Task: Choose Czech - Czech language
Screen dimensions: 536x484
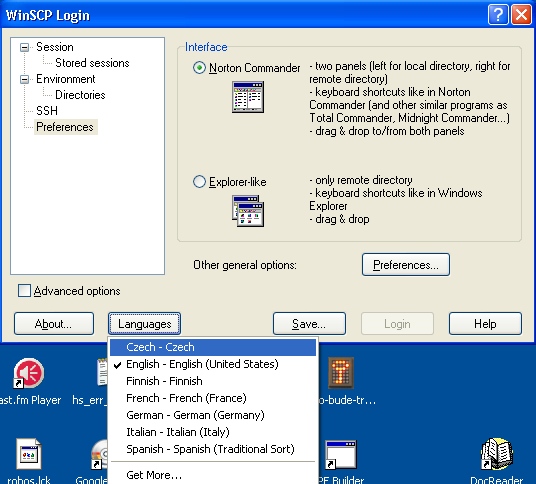Action: click(213, 347)
